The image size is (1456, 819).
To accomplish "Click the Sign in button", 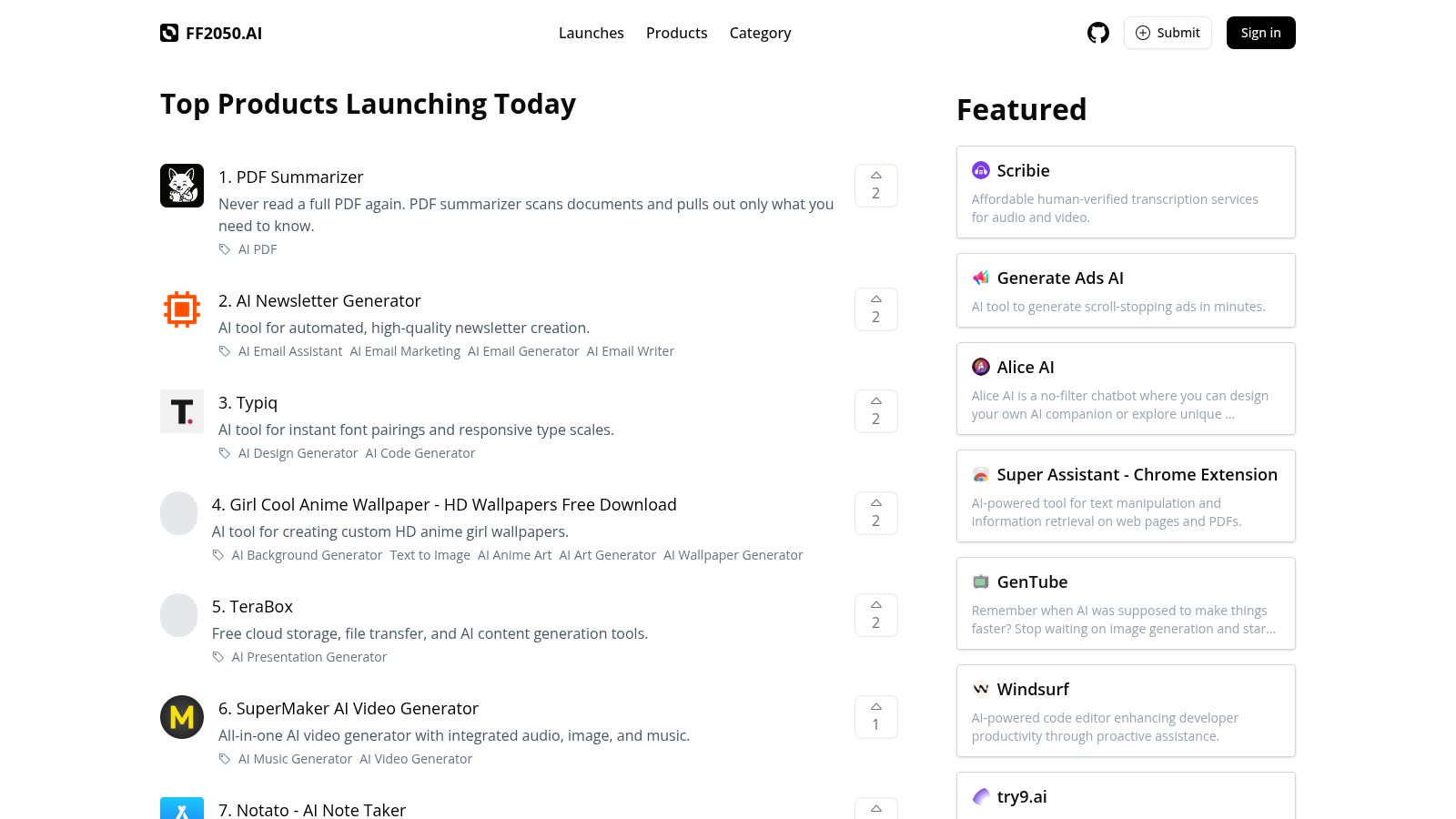I will point(1260,33).
